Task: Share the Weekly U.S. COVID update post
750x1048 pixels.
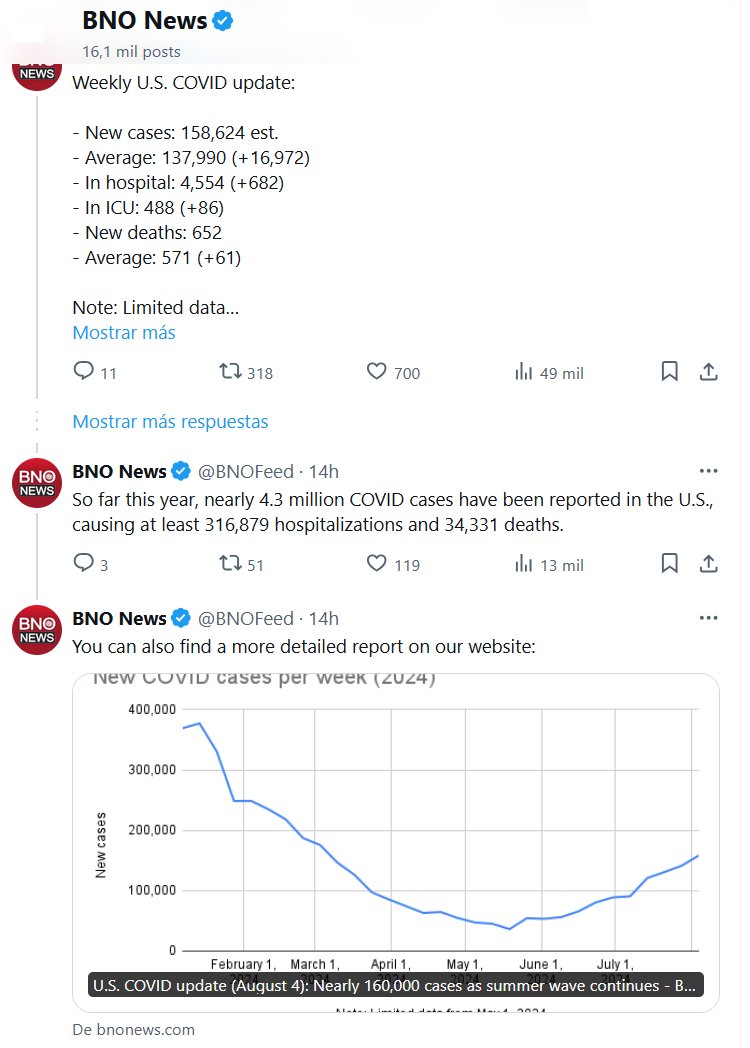Action: coord(708,372)
